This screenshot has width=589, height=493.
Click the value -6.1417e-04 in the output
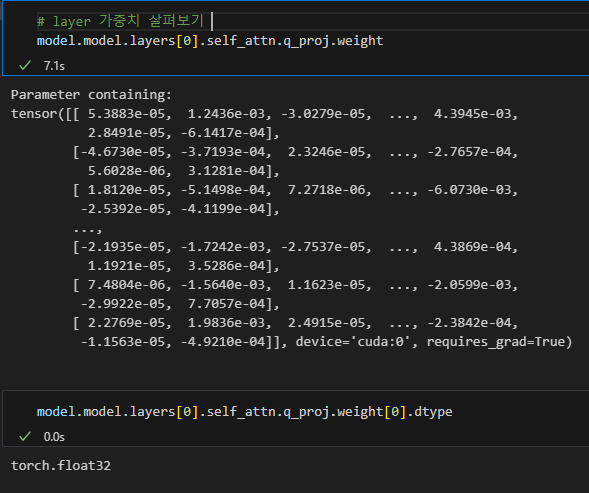(x=223, y=133)
